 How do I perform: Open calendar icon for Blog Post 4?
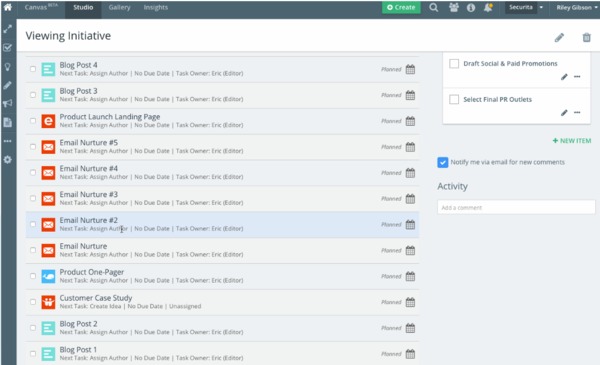410,70
